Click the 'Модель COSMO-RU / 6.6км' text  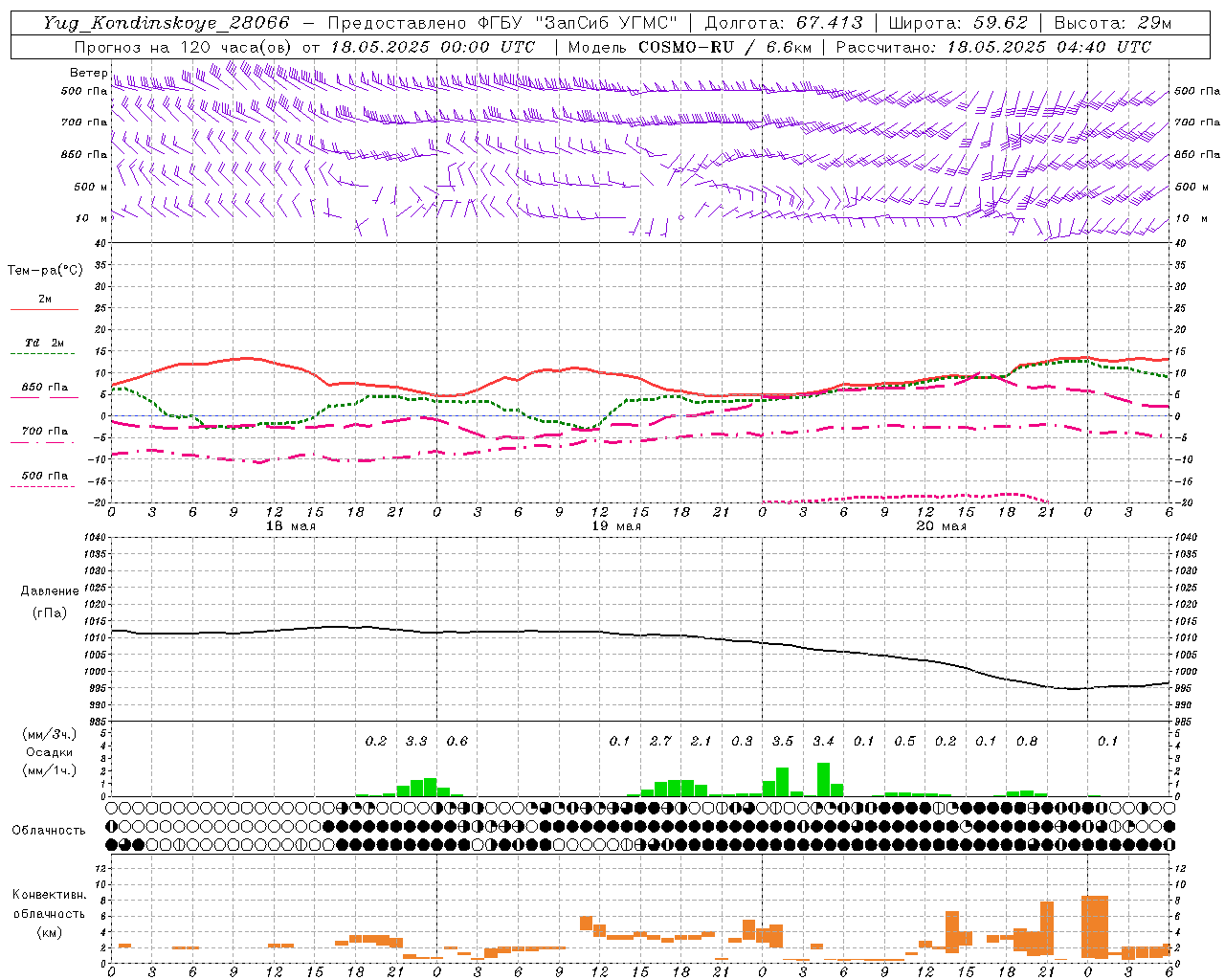pos(689,47)
